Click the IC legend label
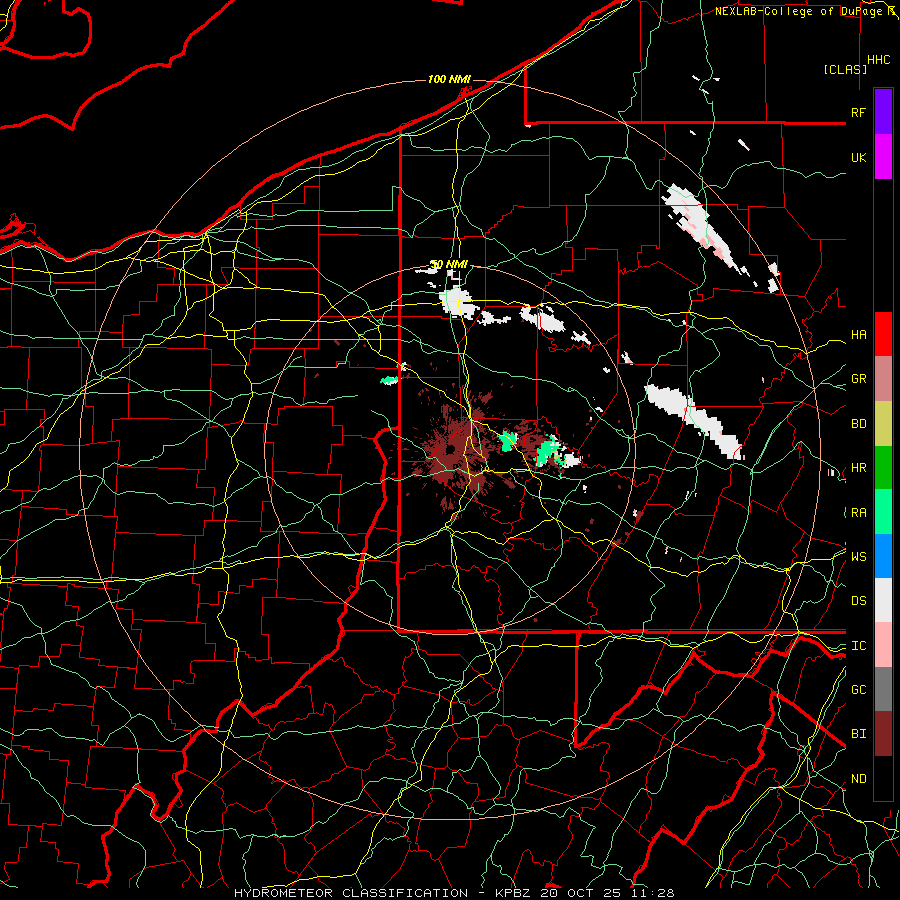 pos(858,646)
